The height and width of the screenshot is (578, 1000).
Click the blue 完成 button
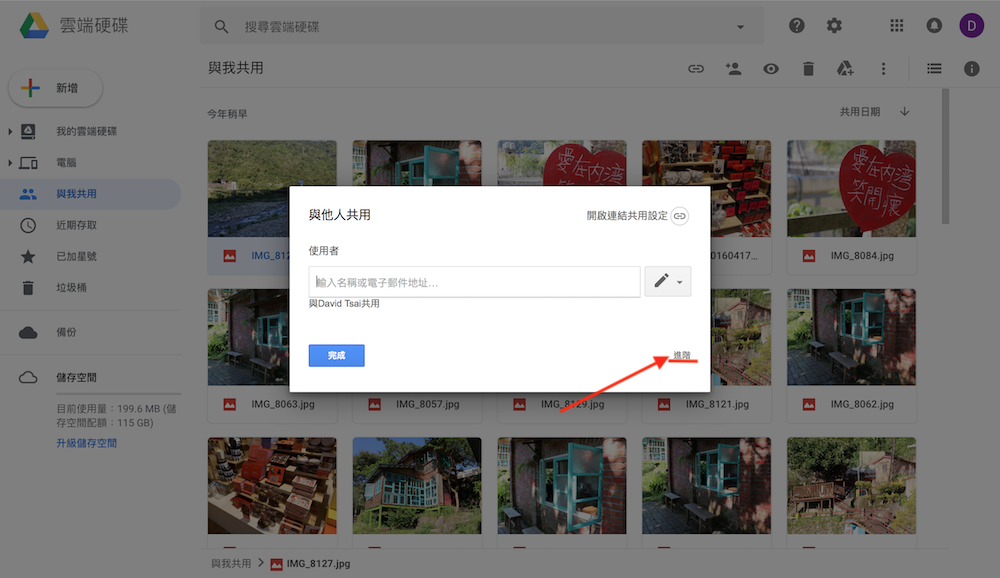click(336, 355)
